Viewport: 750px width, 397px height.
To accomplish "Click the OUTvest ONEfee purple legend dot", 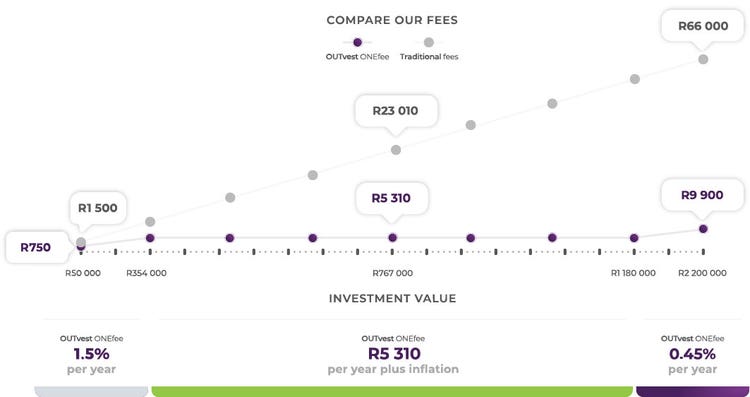I will [x=357, y=43].
